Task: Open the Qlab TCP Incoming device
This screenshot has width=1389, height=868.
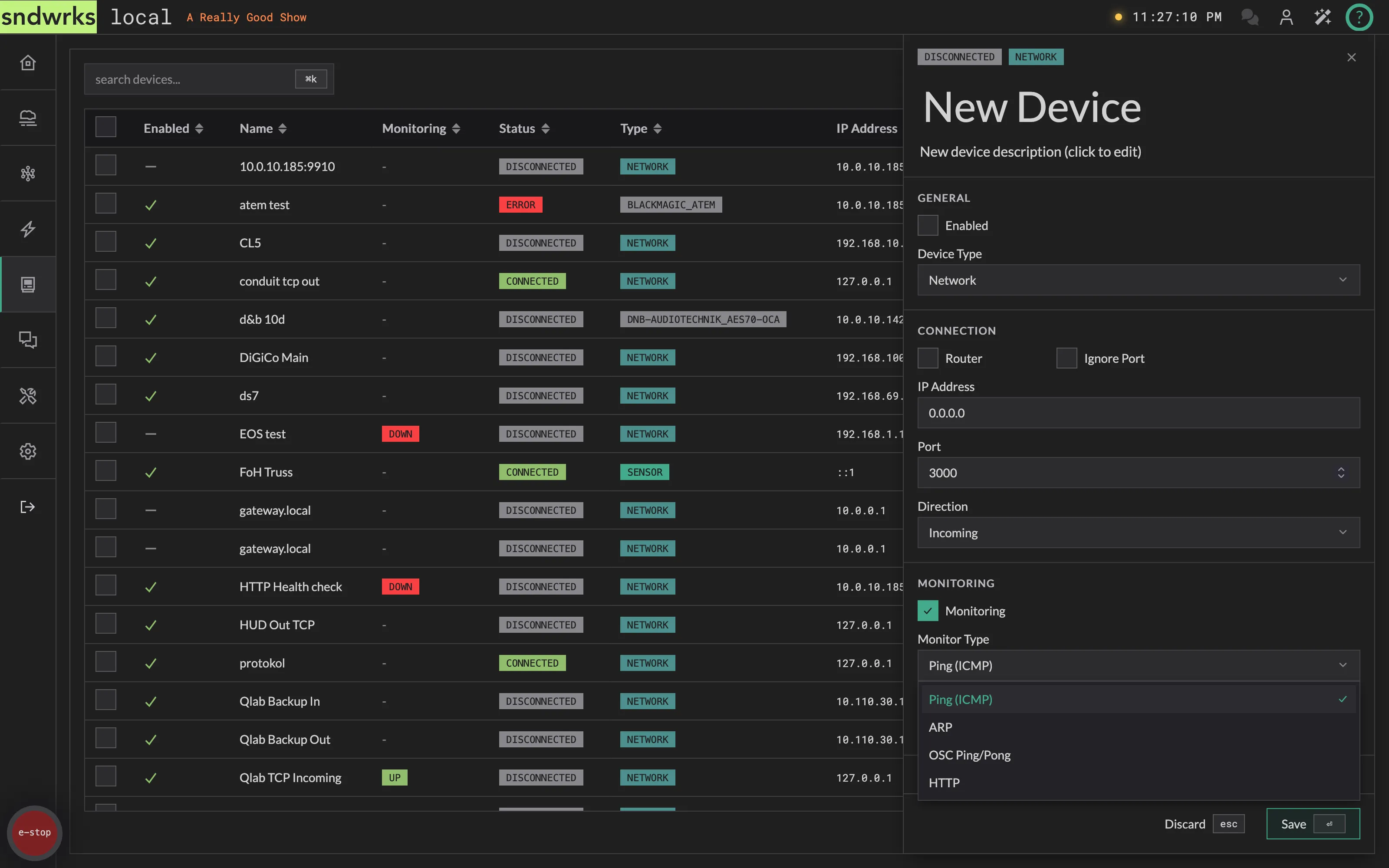Action: [290, 778]
